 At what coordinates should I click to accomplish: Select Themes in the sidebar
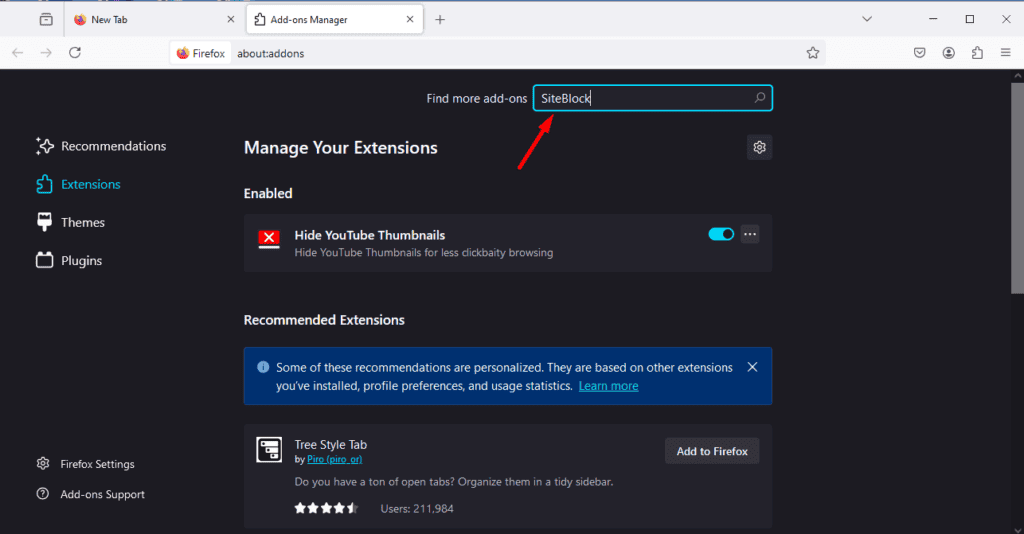point(82,222)
